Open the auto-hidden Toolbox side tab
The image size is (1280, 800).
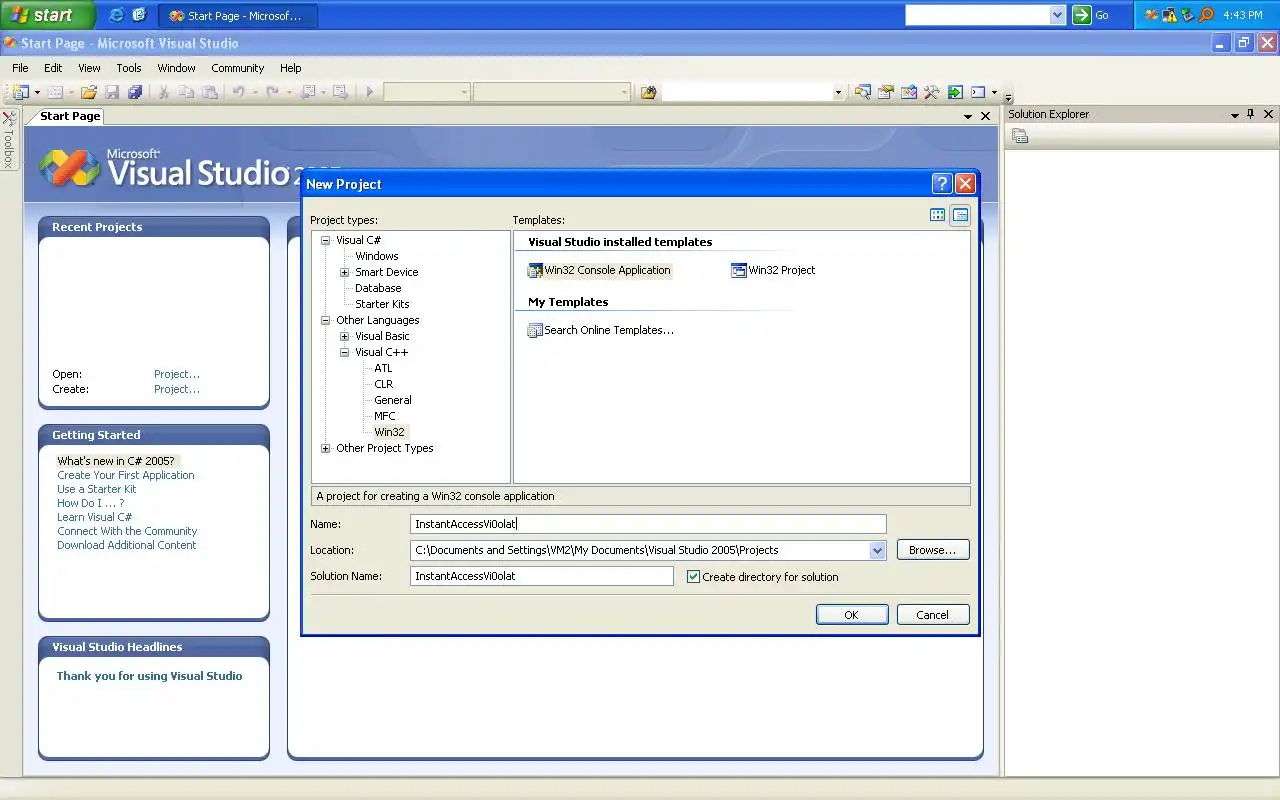[8, 140]
